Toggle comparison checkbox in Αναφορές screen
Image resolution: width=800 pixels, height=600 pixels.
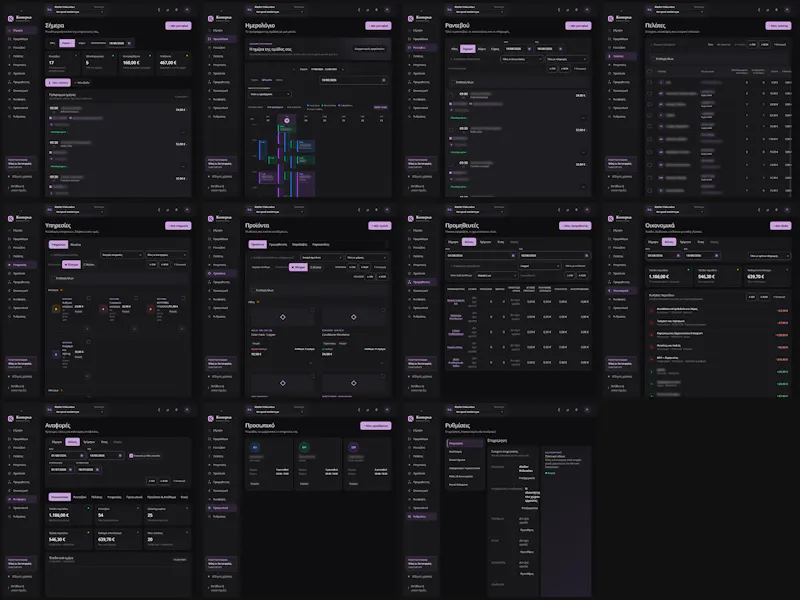pos(131,456)
